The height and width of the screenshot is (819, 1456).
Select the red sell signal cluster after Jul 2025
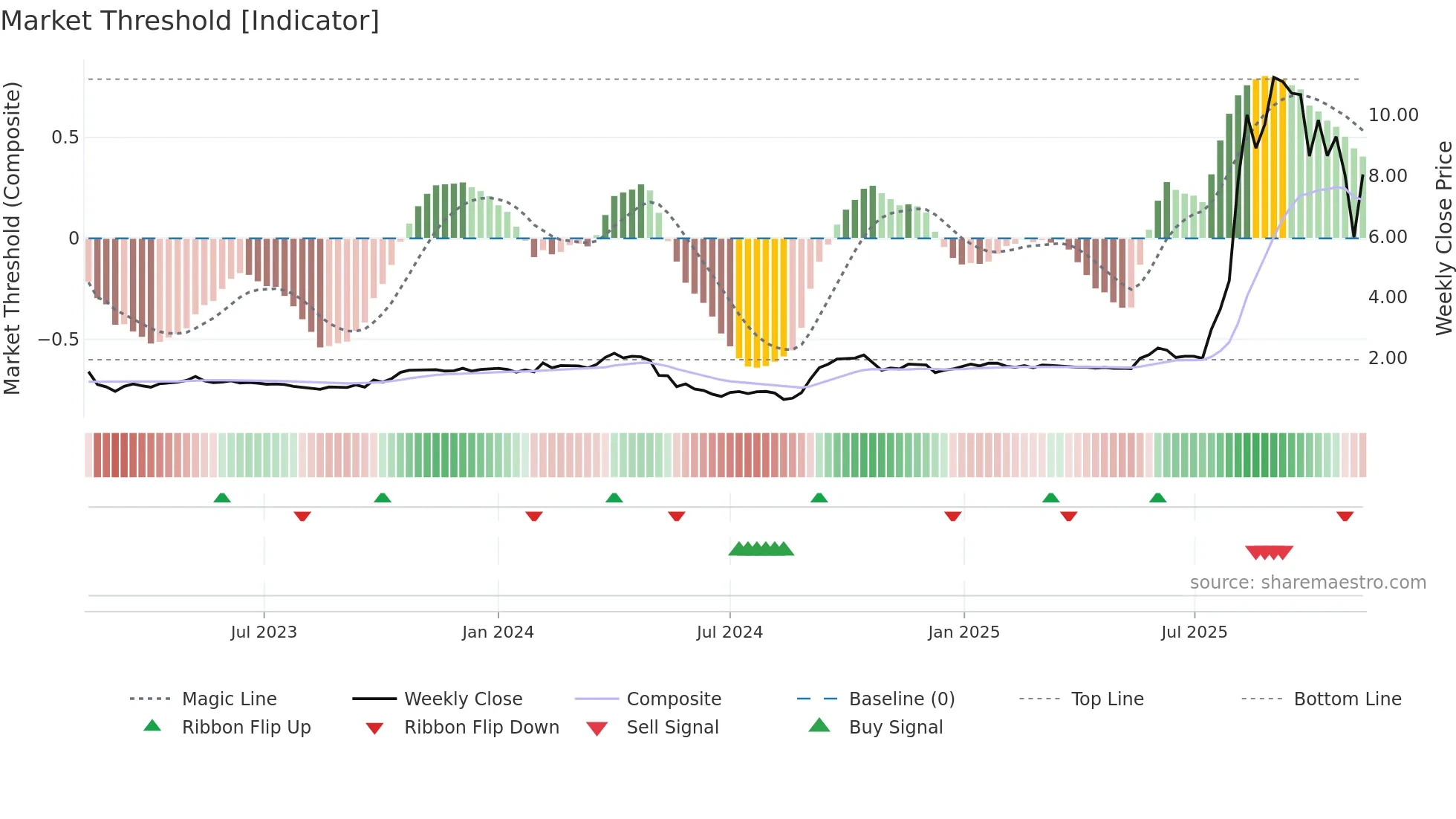tap(1269, 552)
